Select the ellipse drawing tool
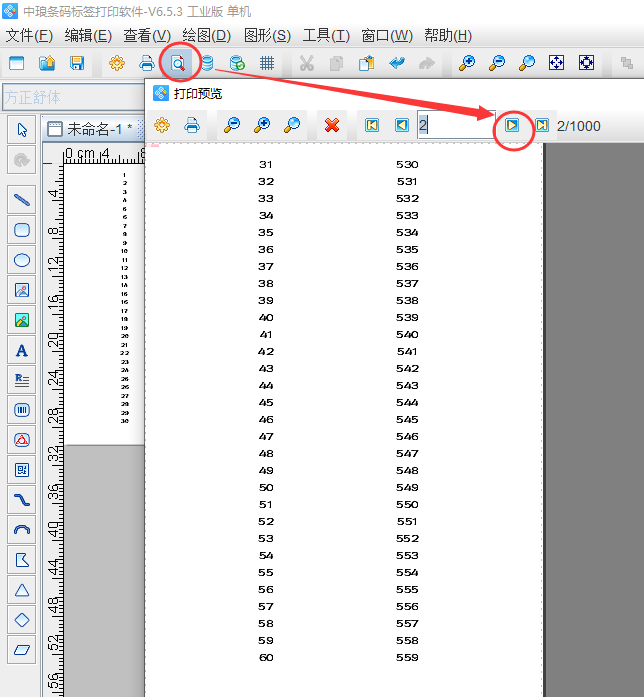 click(x=22, y=260)
